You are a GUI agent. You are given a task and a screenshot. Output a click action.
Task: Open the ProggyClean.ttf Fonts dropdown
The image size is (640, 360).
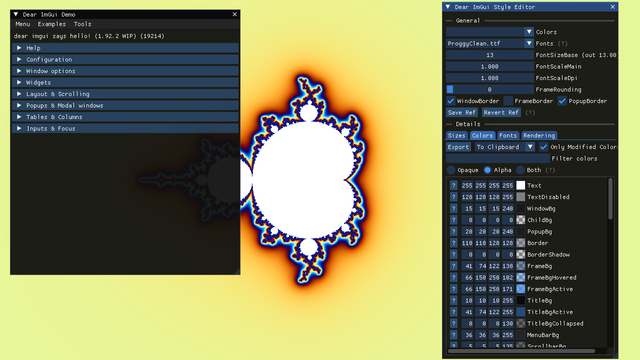[490, 43]
